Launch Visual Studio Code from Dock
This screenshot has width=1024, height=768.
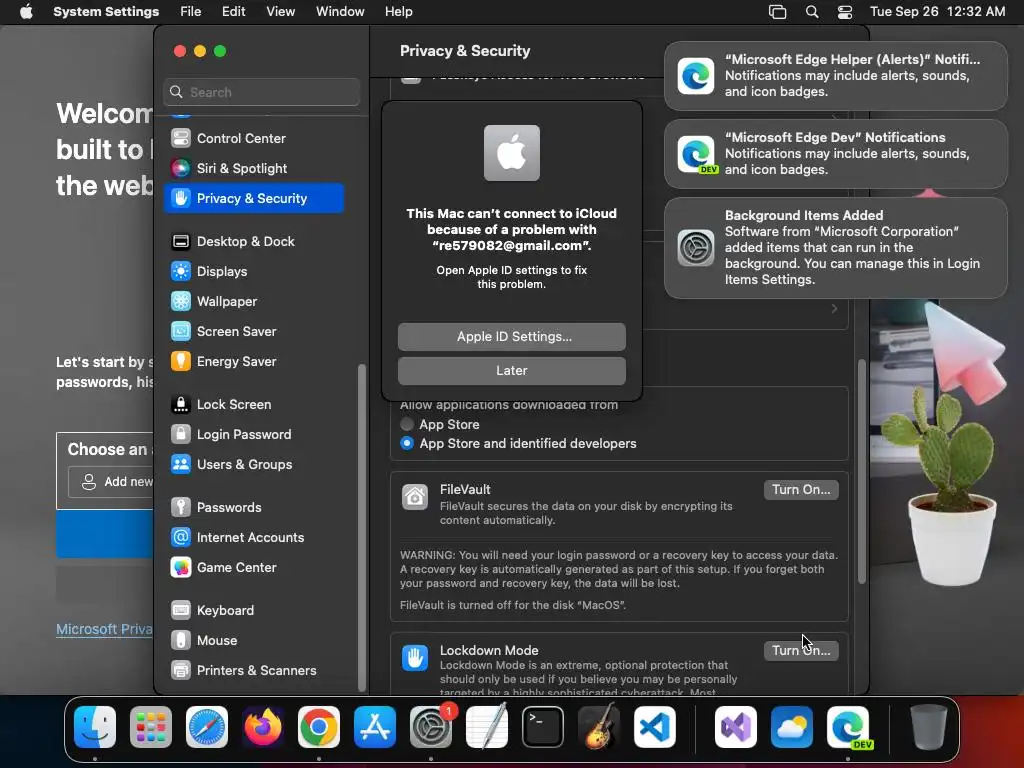655,727
